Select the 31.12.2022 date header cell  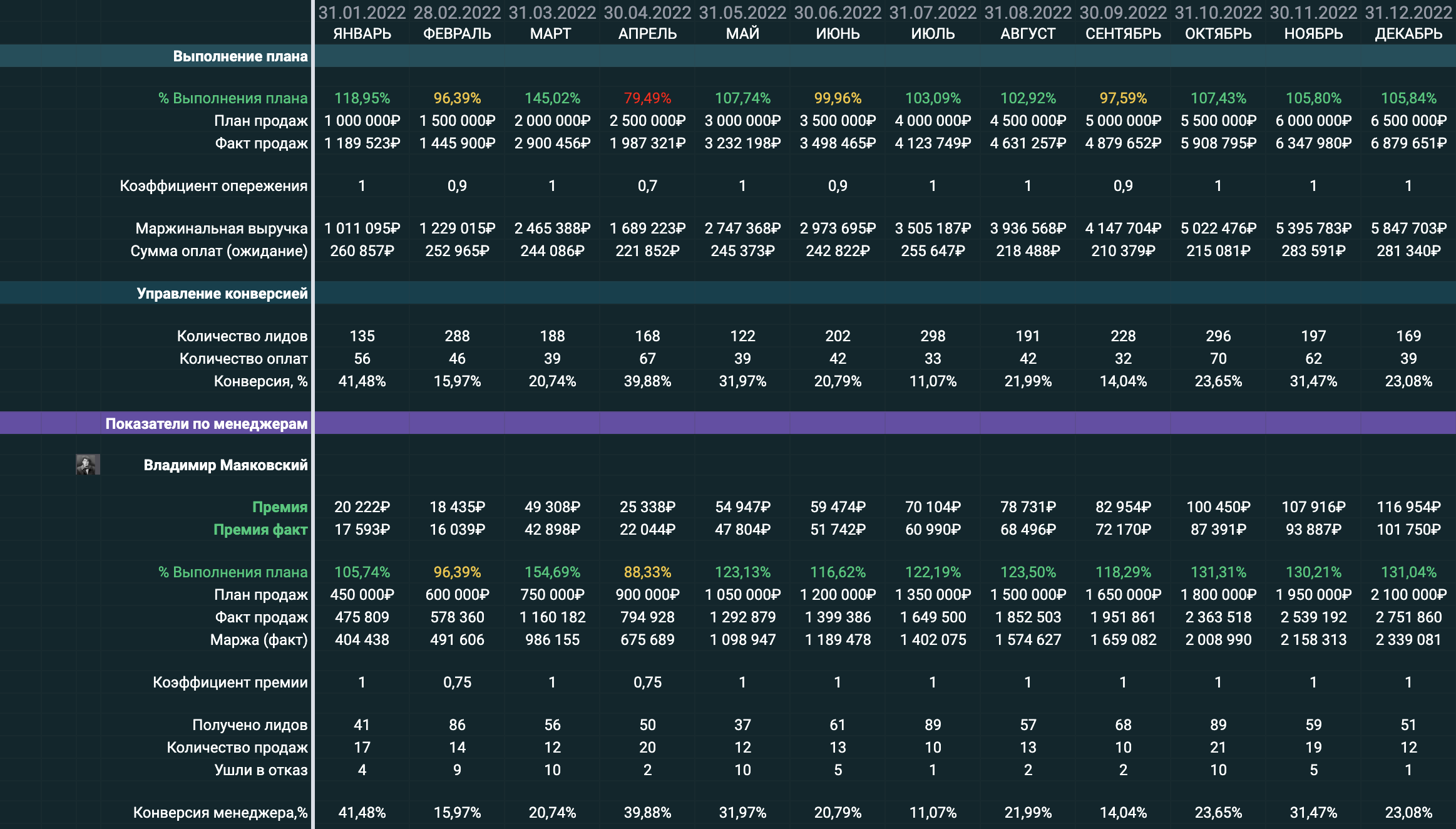coord(1408,13)
